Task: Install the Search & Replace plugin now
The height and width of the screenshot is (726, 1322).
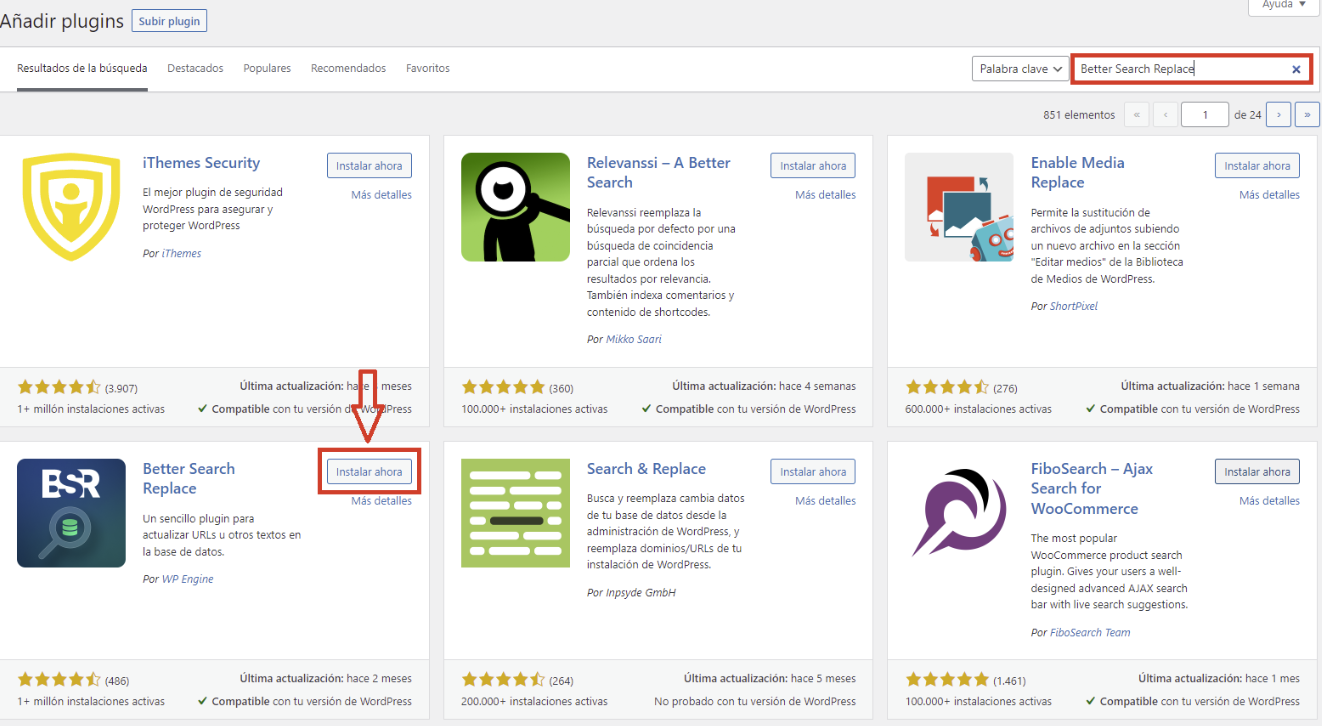Action: coord(813,472)
